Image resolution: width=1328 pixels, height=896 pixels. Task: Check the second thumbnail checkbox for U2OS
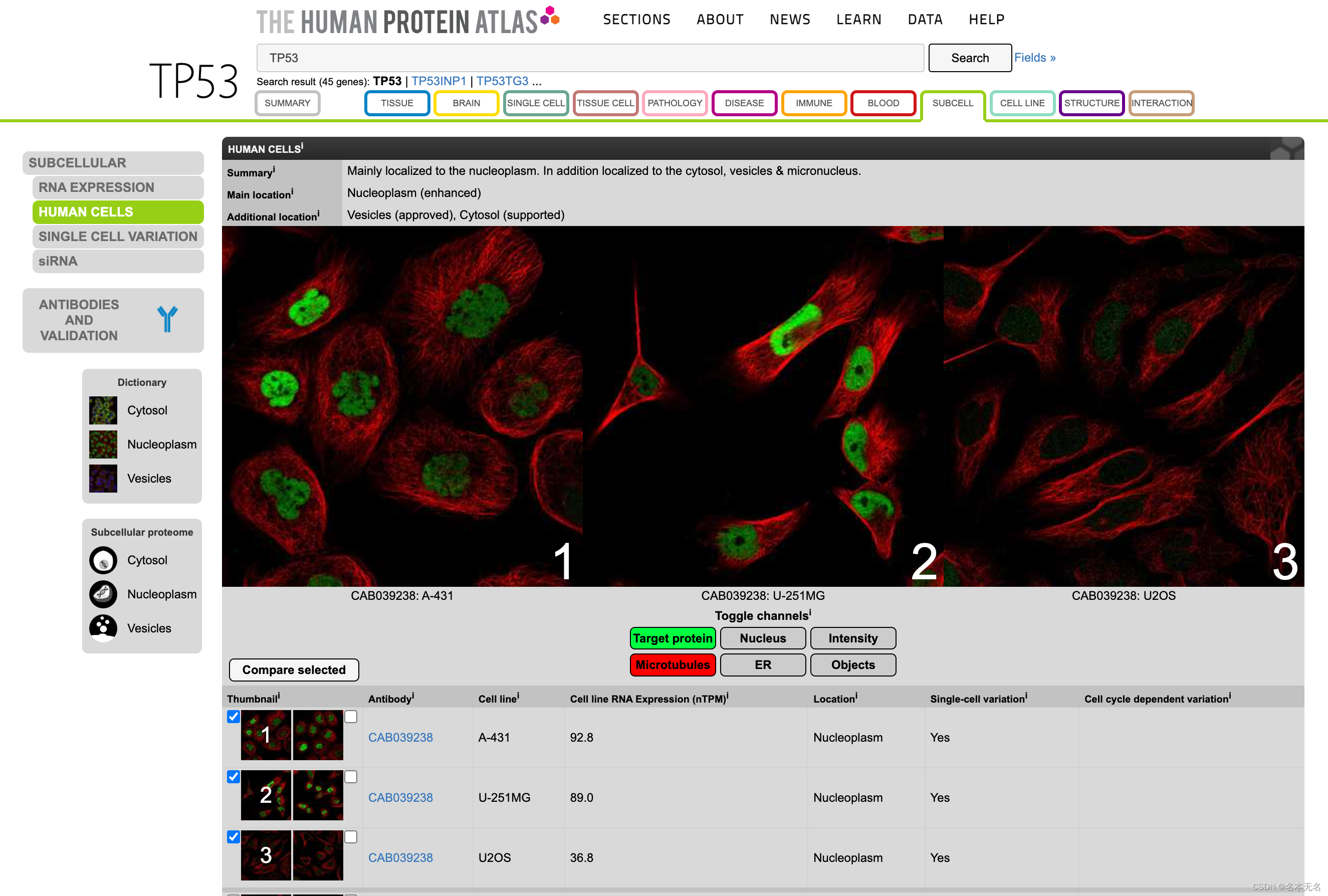[351, 836]
